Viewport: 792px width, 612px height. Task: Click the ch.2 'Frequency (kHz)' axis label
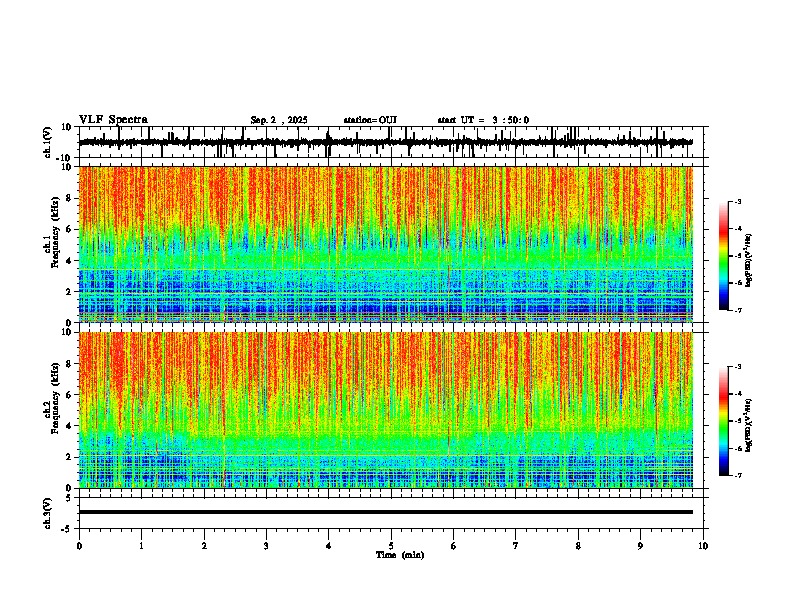[x=55, y=398]
